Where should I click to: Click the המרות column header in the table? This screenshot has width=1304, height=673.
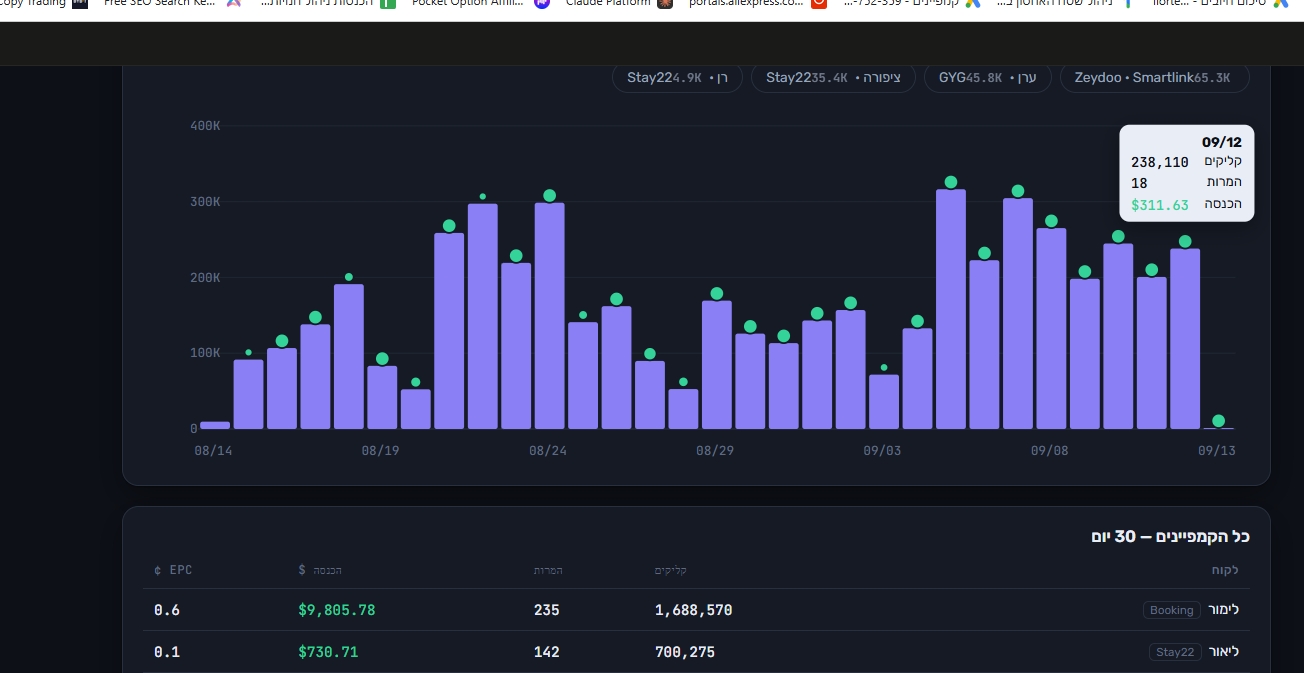click(x=547, y=570)
